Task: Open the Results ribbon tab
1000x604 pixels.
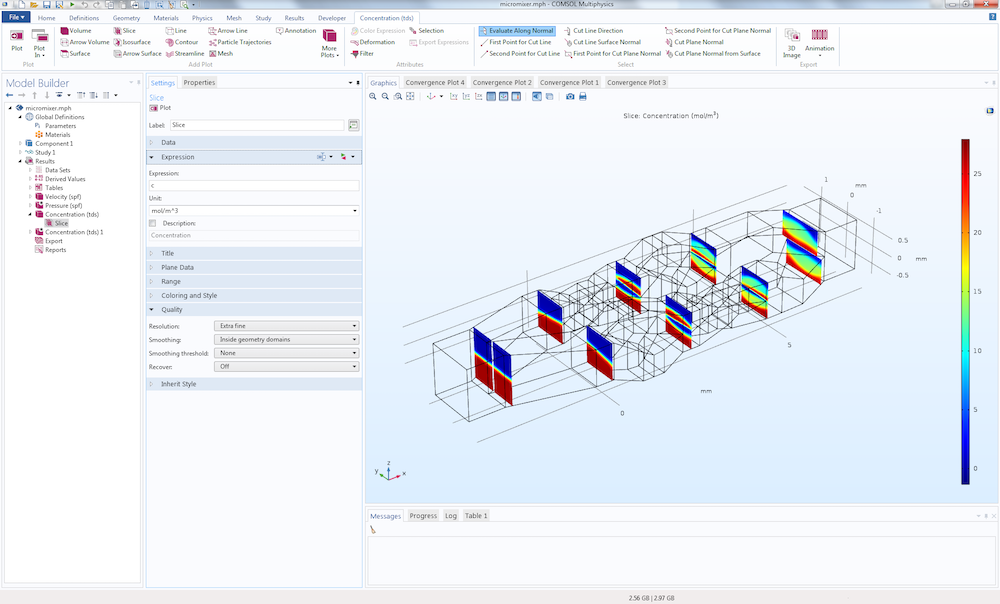Action: (x=294, y=18)
